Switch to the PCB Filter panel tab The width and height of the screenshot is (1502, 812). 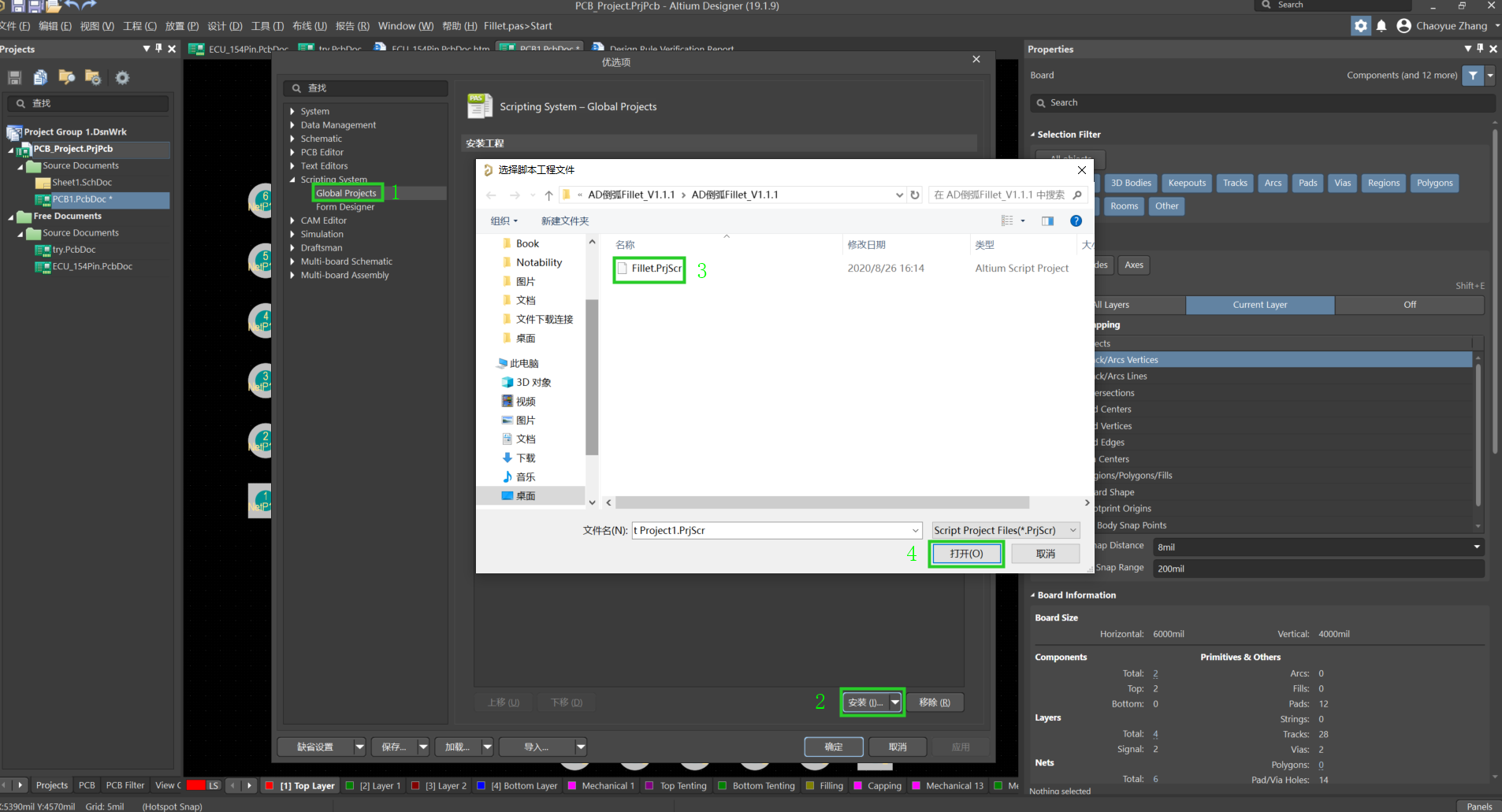(125, 785)
